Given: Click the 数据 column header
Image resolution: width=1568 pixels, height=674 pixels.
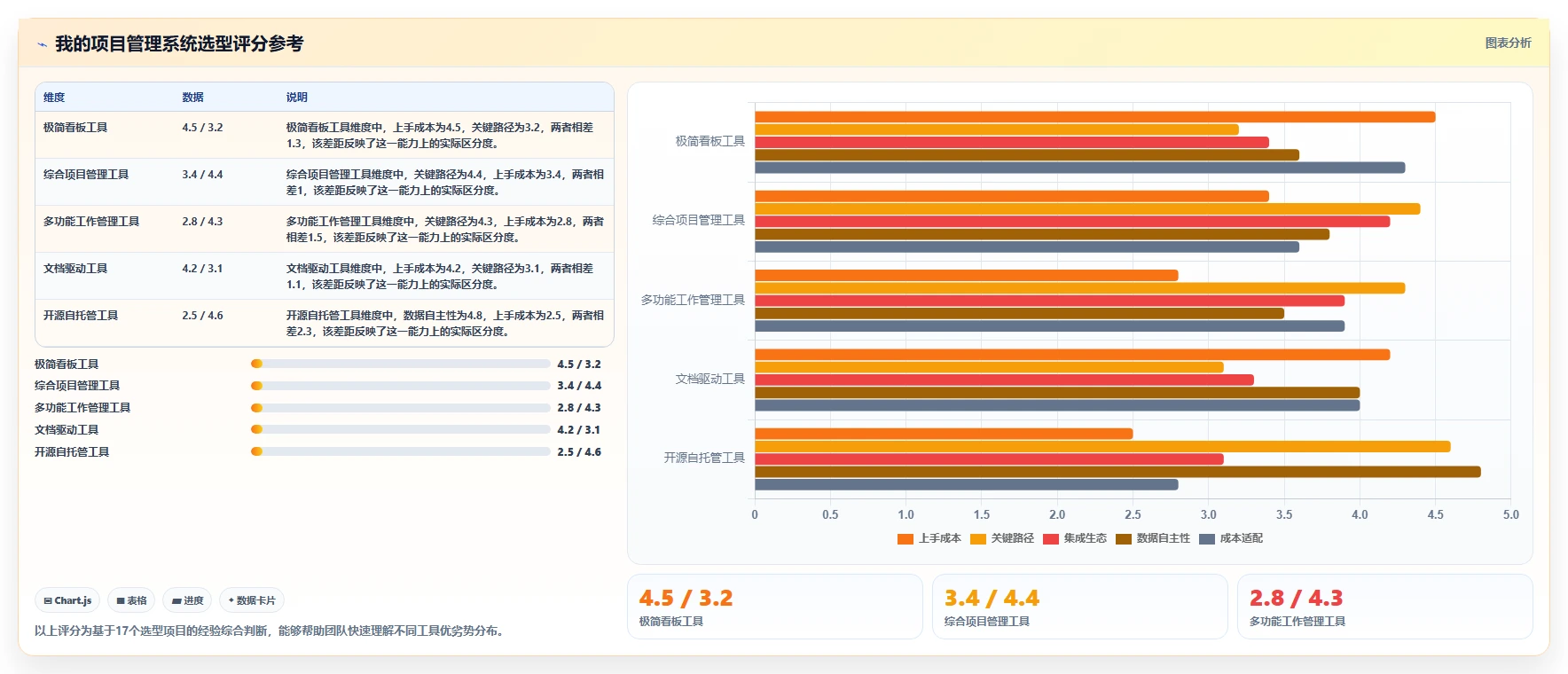Looking at the screenshot, I should click(x=192, y=98).
